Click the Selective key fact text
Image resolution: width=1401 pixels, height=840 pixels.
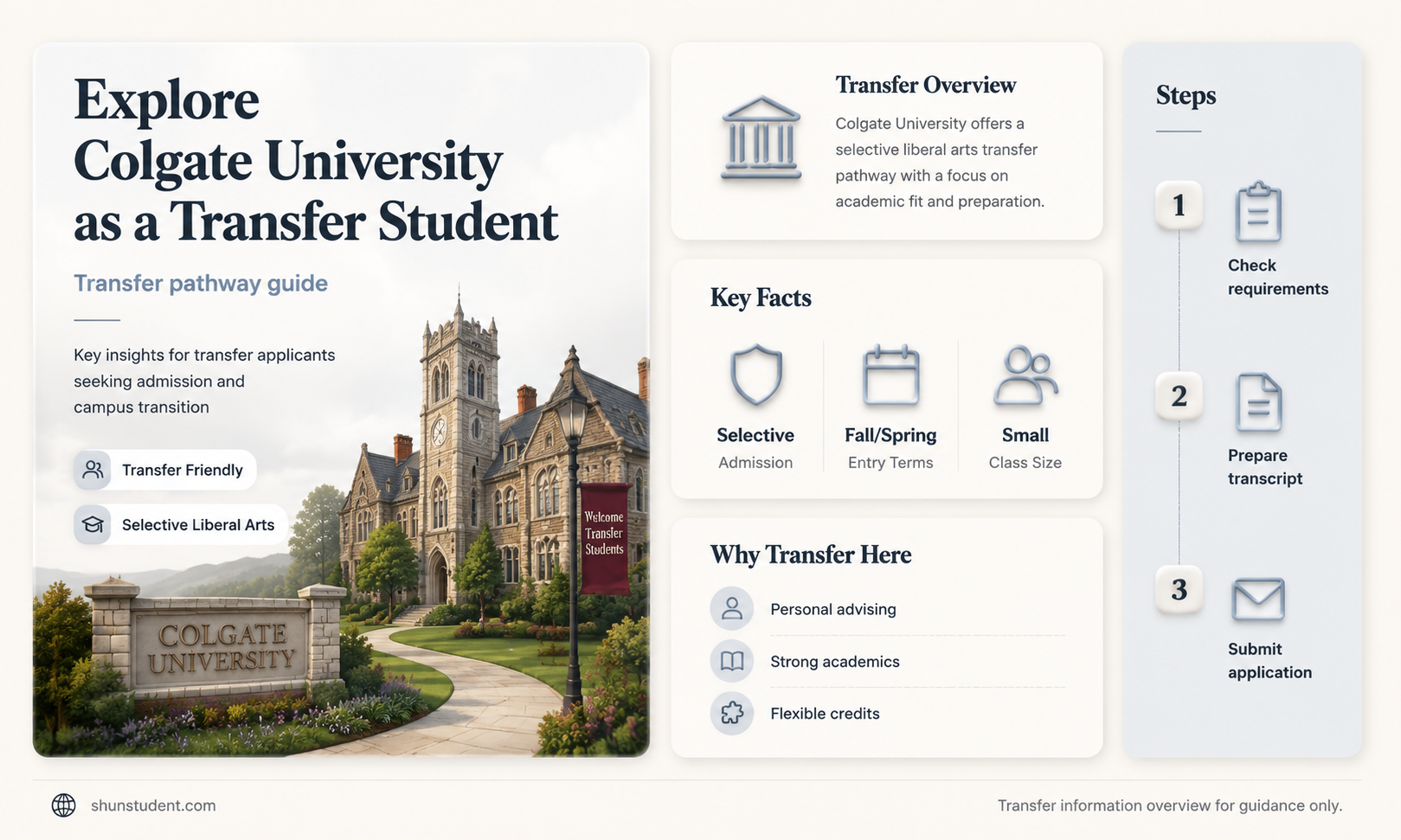(755, 435)
